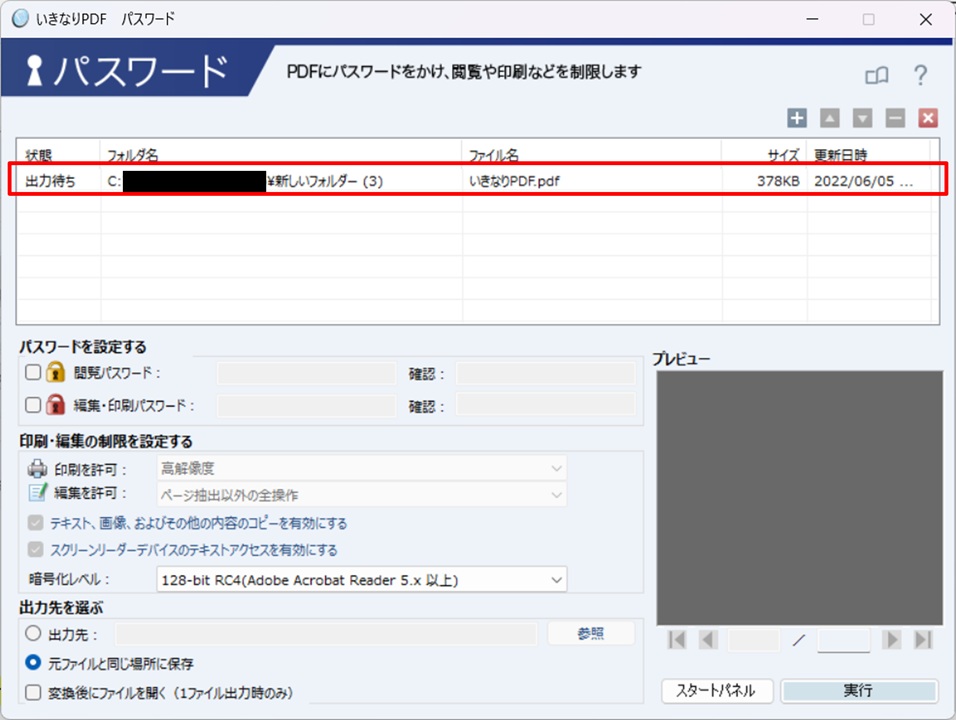Click the 参照 browse button
This screenshot has height=720, width=956.
coord(591,633)
